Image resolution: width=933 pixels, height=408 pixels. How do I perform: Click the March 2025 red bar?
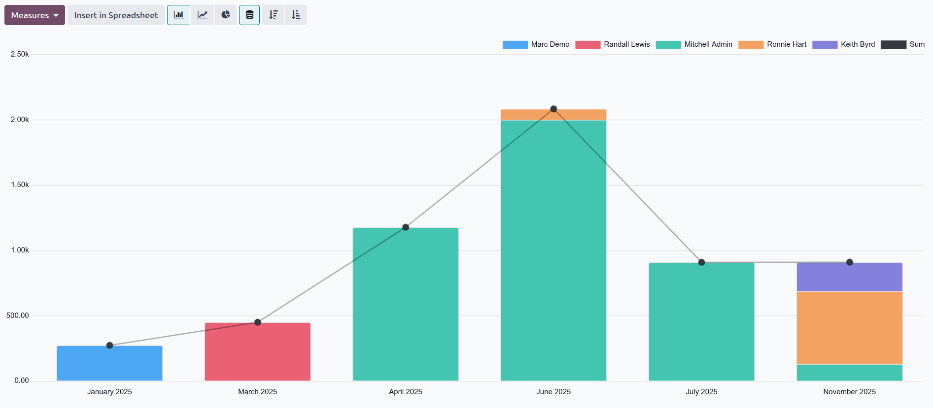(258, 352)
